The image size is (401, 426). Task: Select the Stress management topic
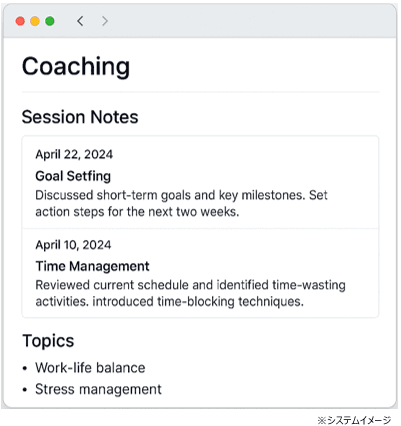[98, 389]
